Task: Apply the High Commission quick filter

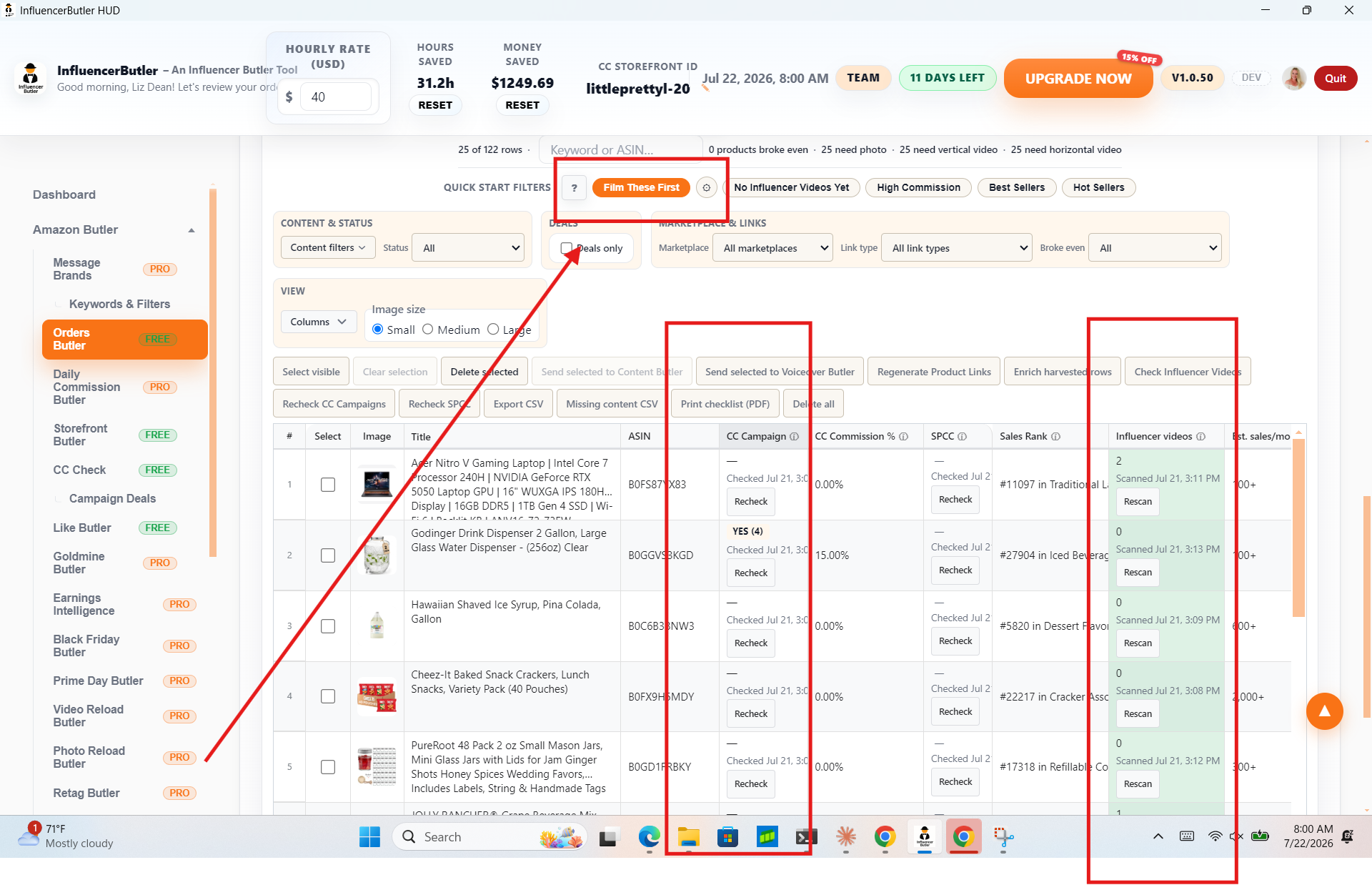Action: click(918, 187)
